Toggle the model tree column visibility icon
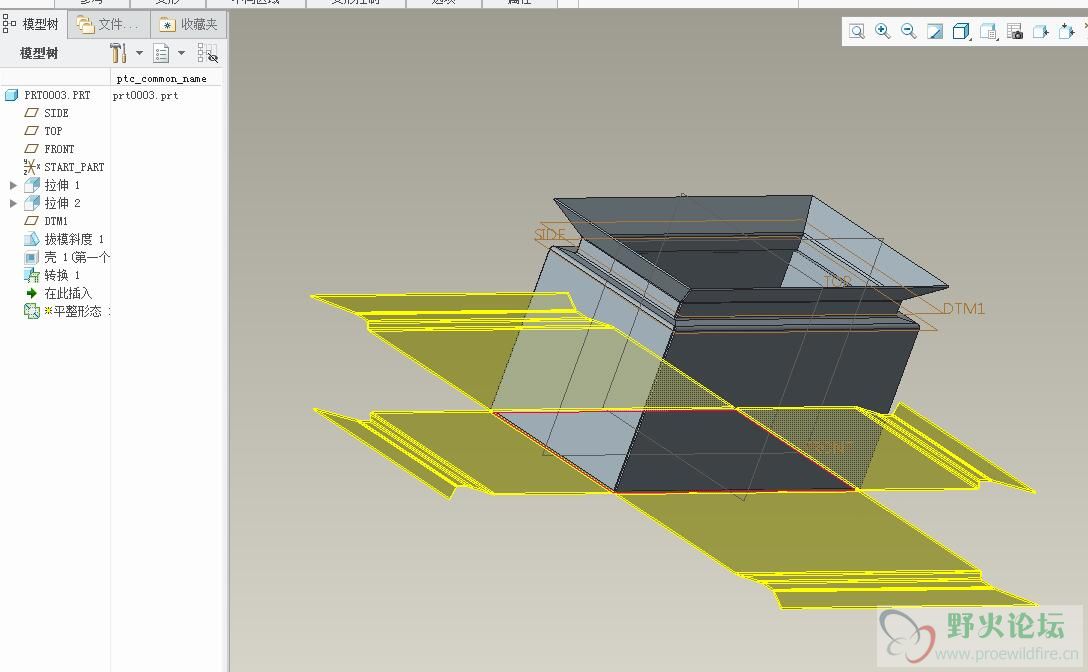 (207, 53)
